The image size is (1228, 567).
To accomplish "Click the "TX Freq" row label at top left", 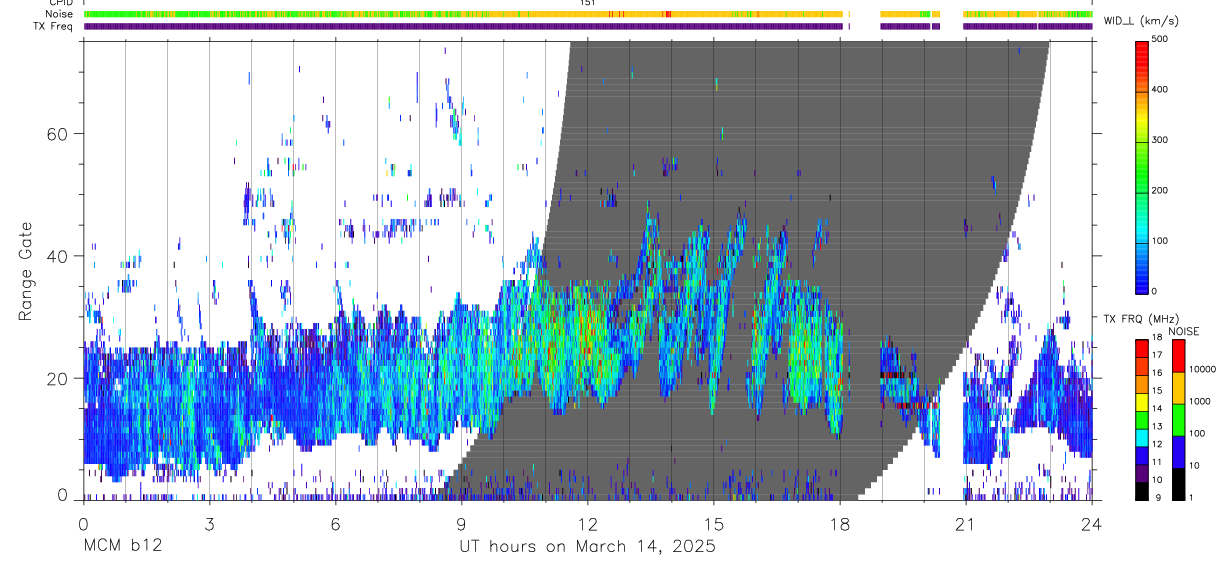I will [55, 27].
